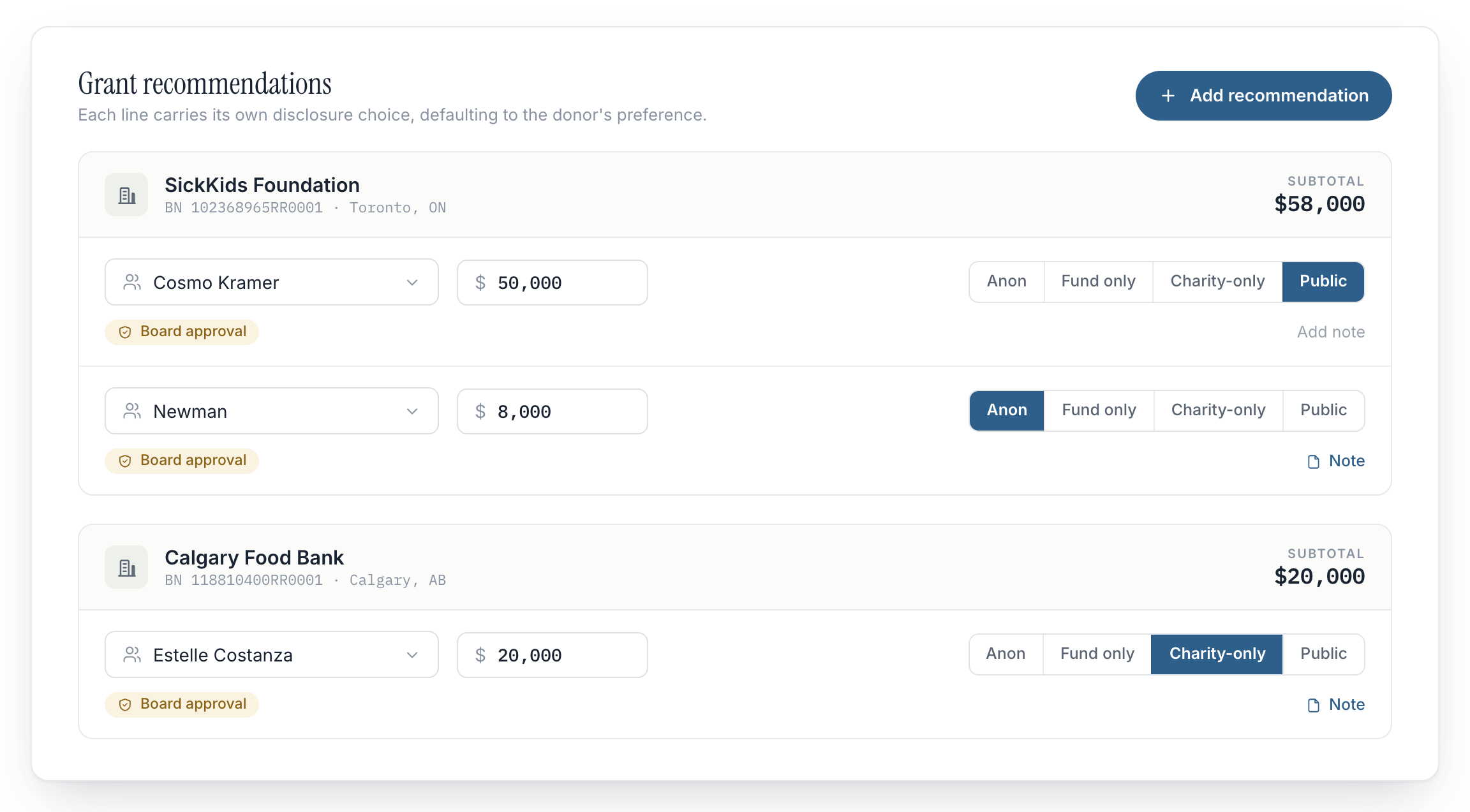This screenshot has height=812, width=1470.
Task: Open the Note on Estelle Costanza's line
Action: (1336, 705)
